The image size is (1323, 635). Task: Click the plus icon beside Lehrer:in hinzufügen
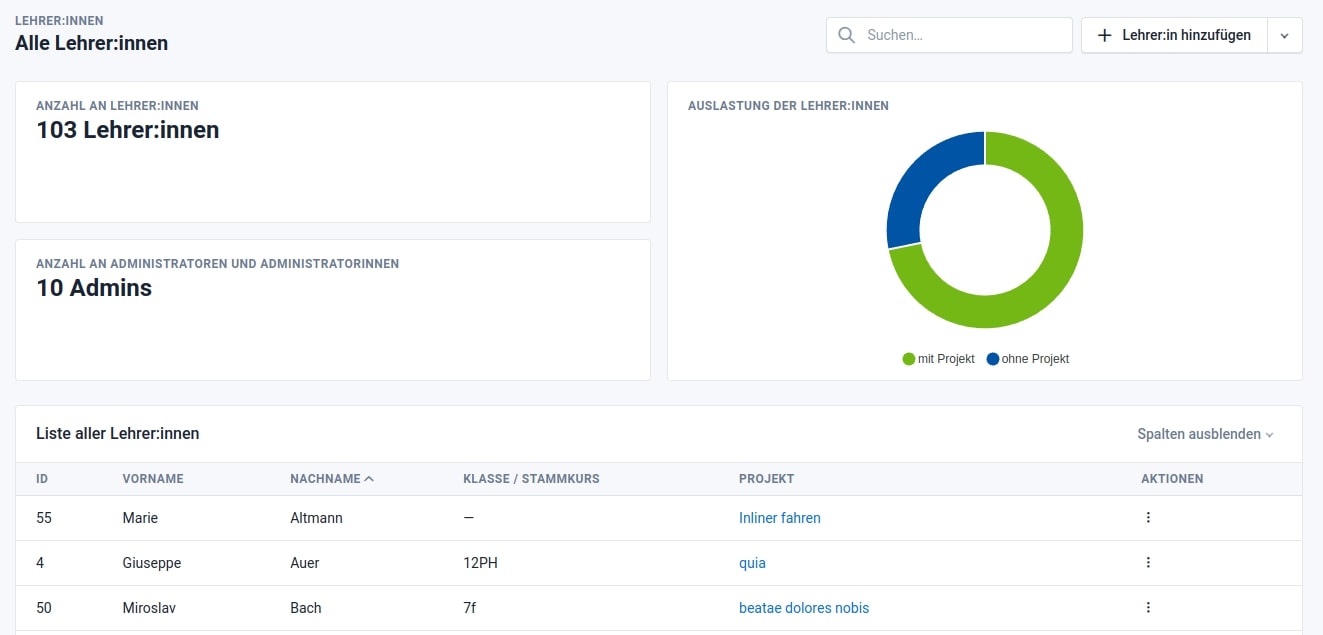click(x=1104, y=35)
